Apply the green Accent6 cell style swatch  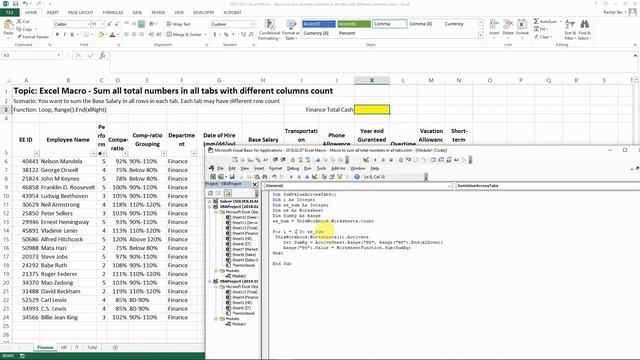coord(354,24)
